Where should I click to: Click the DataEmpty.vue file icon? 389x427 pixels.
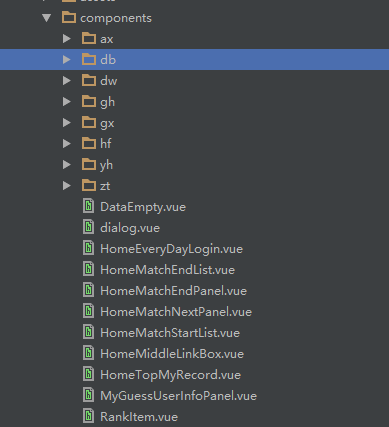(x=88, y=206)
